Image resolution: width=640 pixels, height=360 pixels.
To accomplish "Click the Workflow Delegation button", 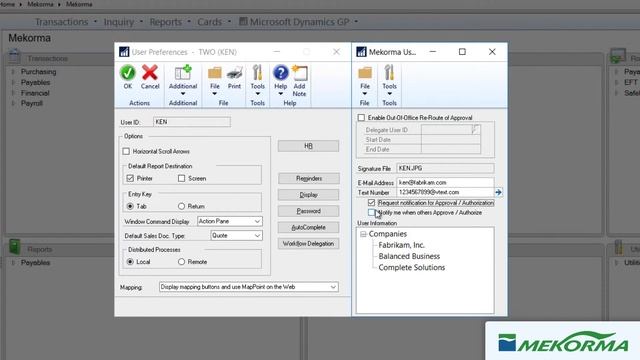I will (x=309, y=244).
